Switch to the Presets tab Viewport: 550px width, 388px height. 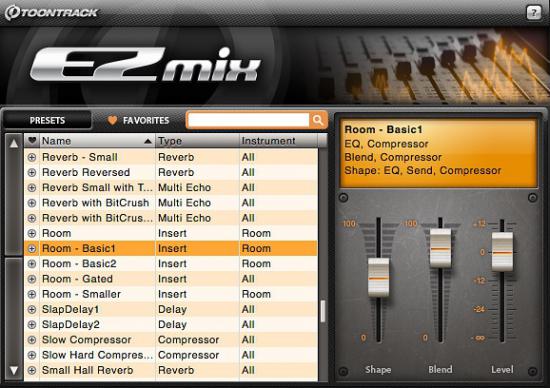click(47, 120)
